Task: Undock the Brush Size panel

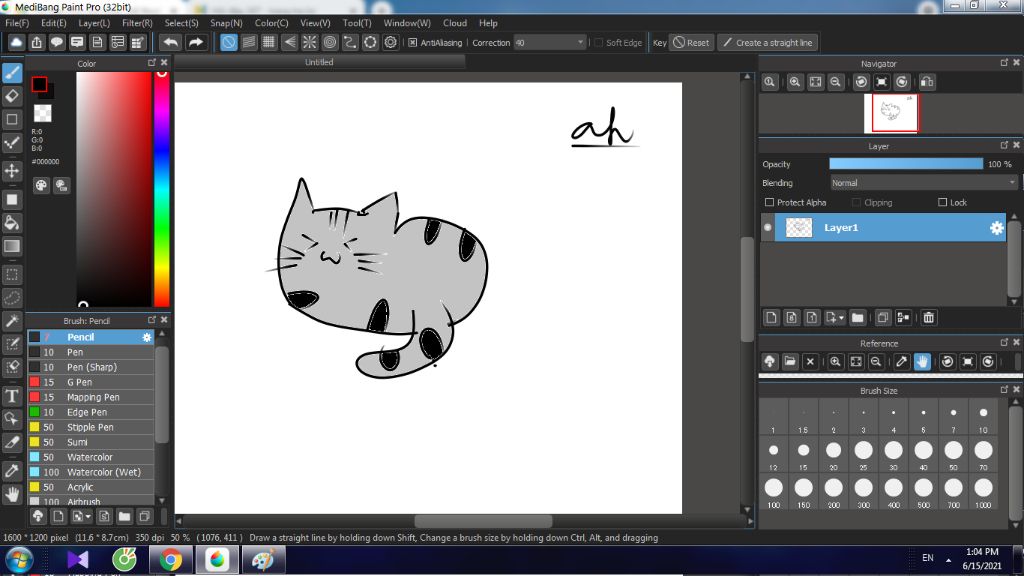Action: (x=1004, y=389)
